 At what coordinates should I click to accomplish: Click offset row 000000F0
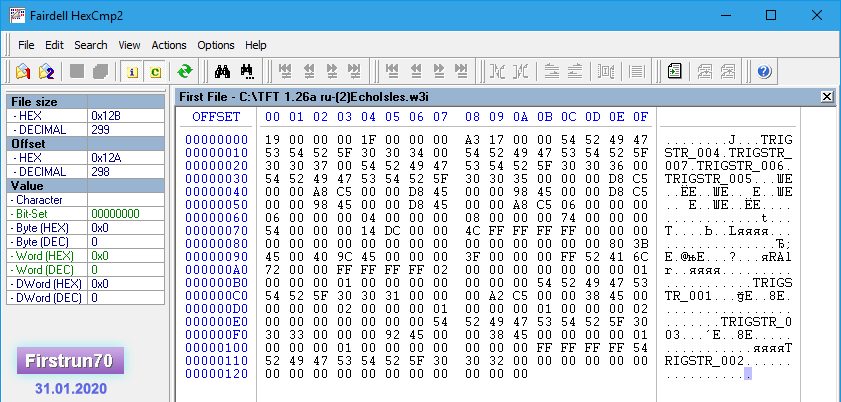217,335
